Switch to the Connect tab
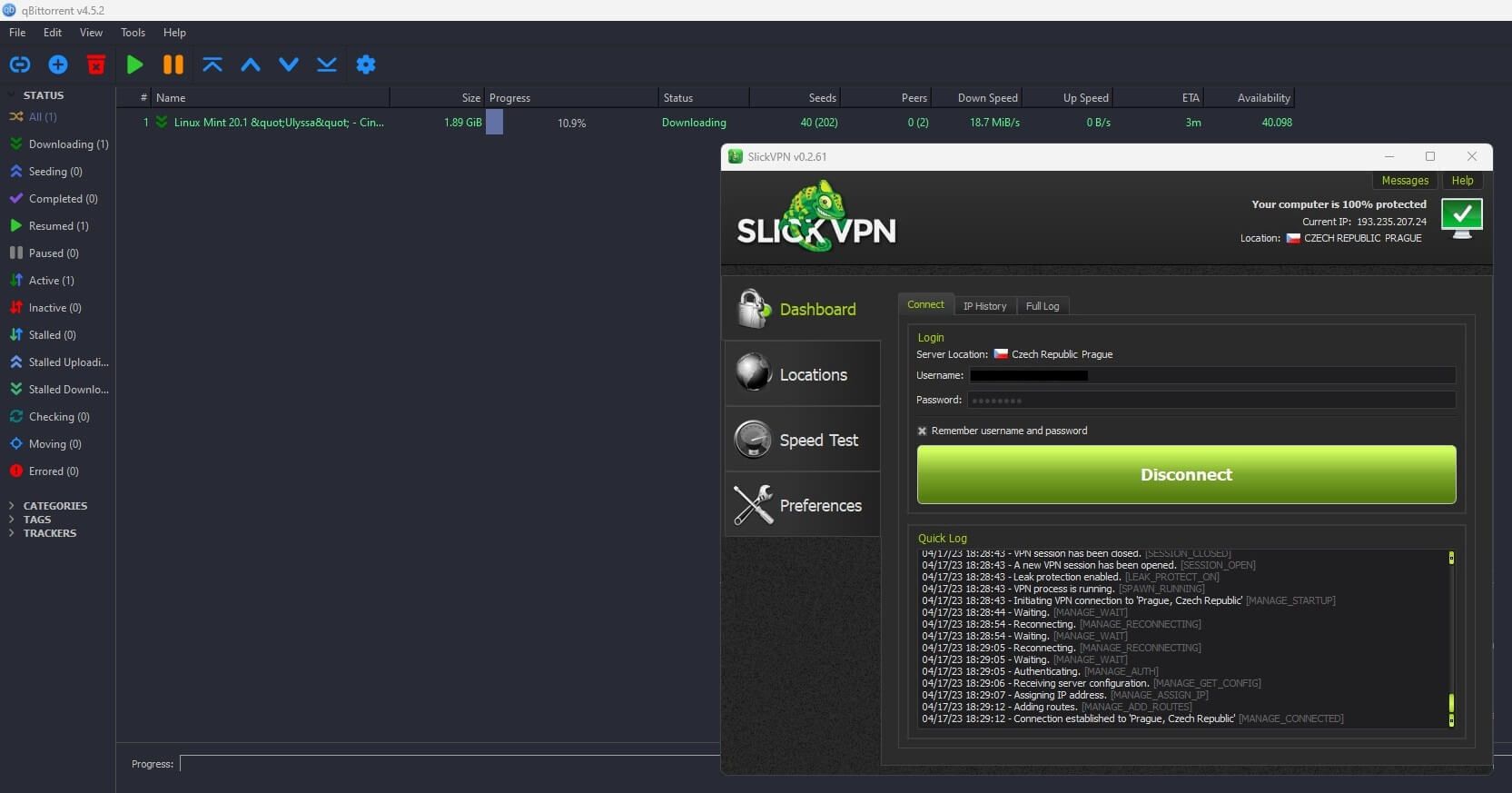1512x793 pixels. (x=925, y=305)
